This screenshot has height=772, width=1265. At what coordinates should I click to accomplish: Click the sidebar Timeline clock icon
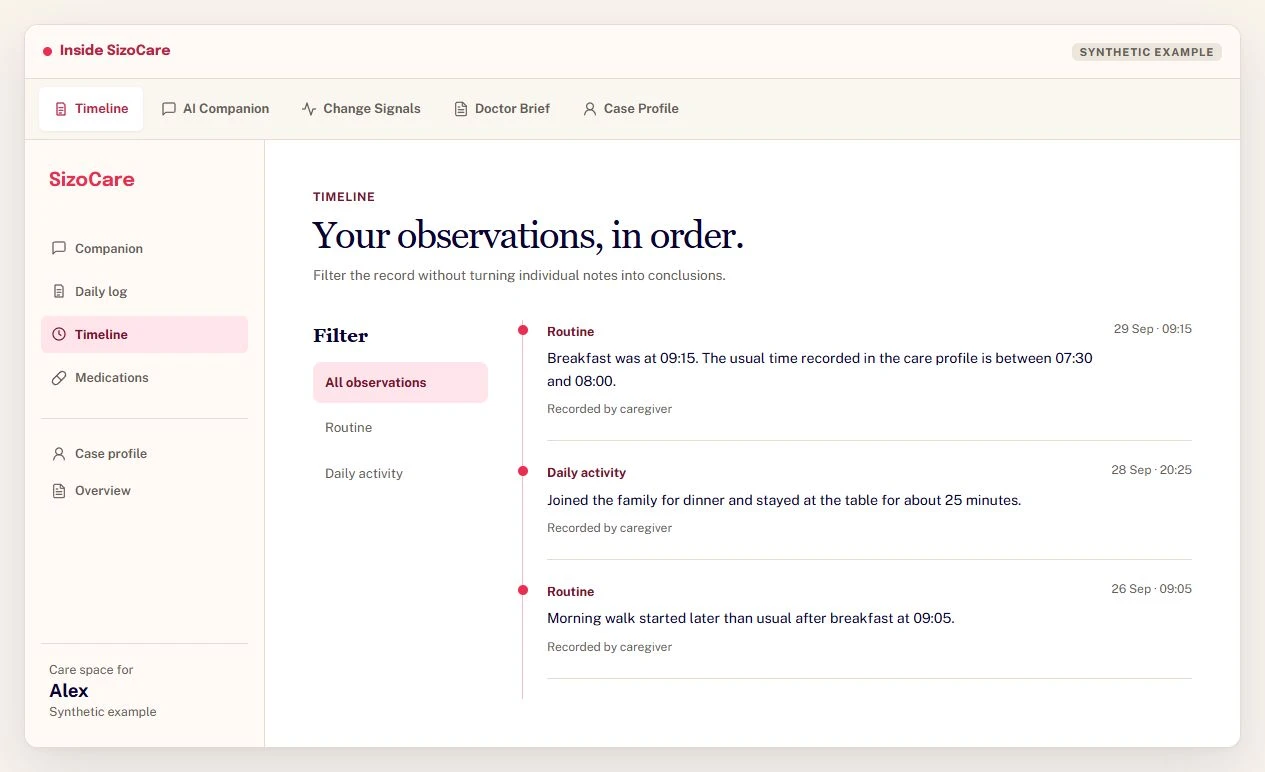(59, 334)
